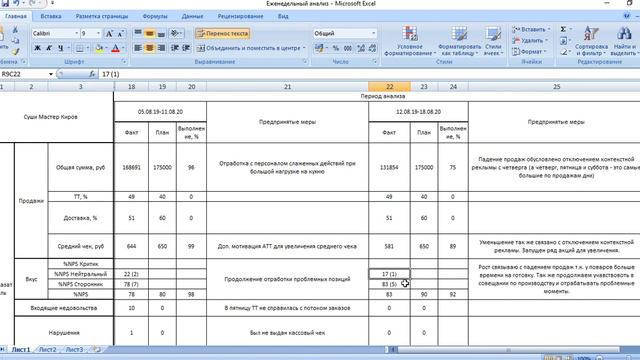This screenshot has height=360, width=640.
Task: Open Стили ячеек gallery
Action: (x=493, y=41)
